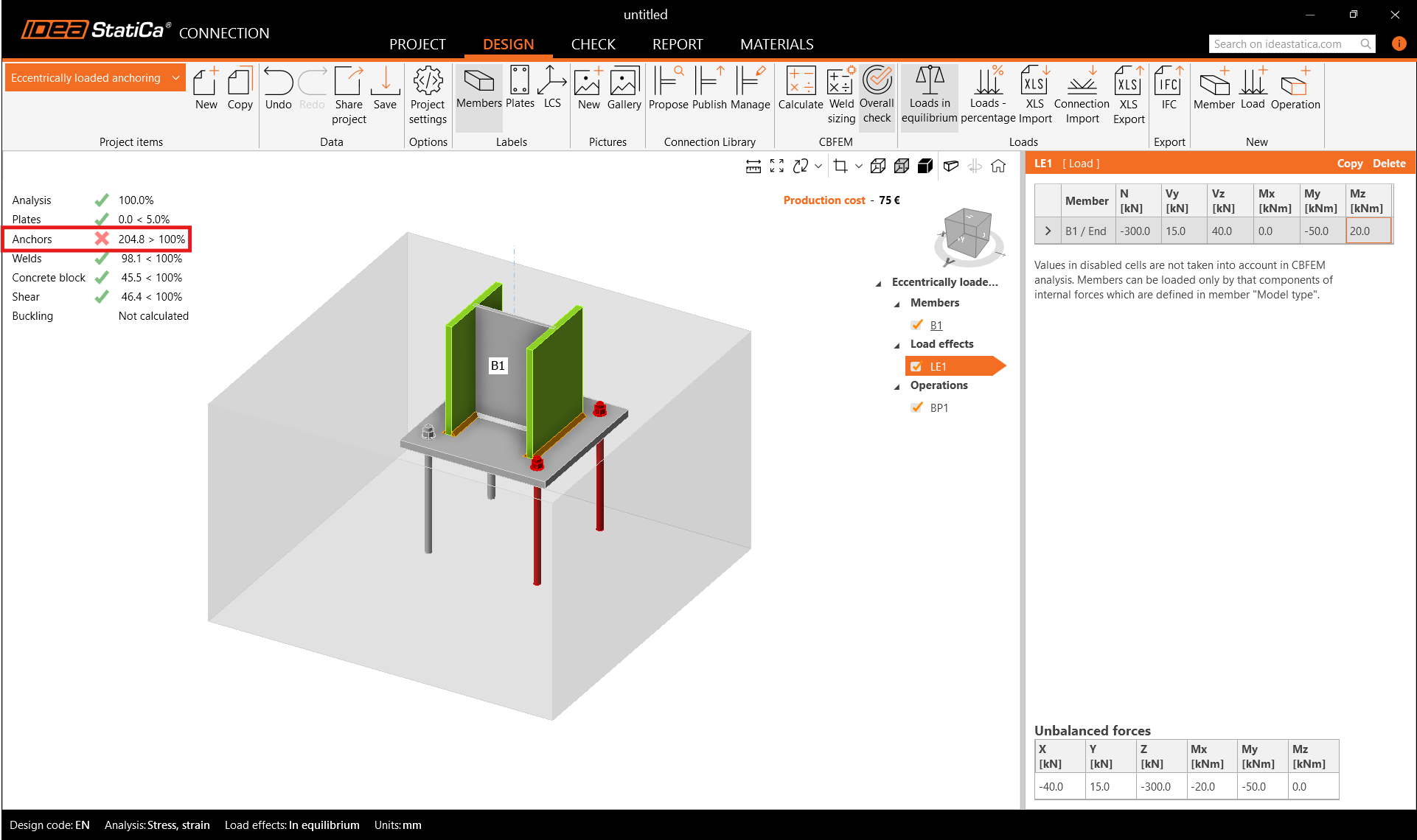The width and height of the screenshot is (1417, 840).
Task: Uncheck the BP1 operation checkbox
Action: [x=917, y=407]
